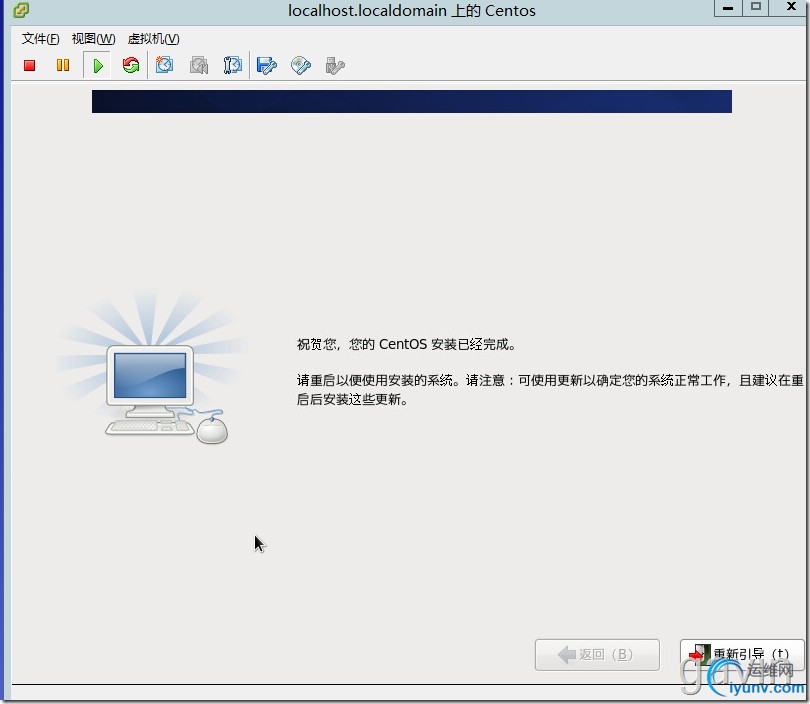Click the USB device connection icon
This screenshot has width=810, height=704.
(335, 66)
